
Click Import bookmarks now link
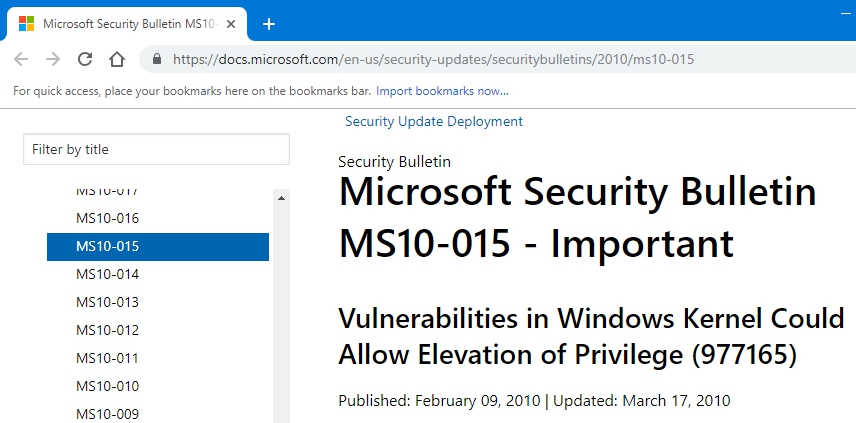442,91
